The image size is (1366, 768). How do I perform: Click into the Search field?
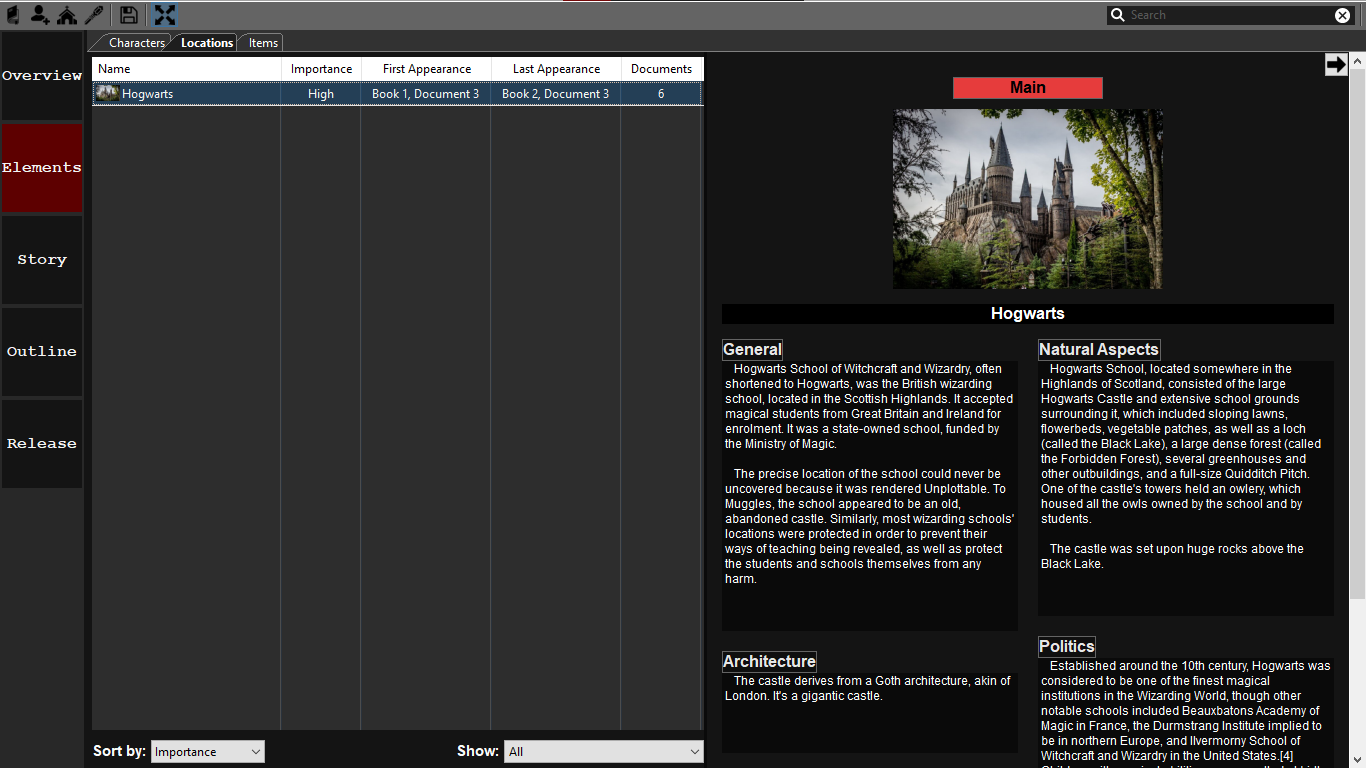tap(1230, 15)
